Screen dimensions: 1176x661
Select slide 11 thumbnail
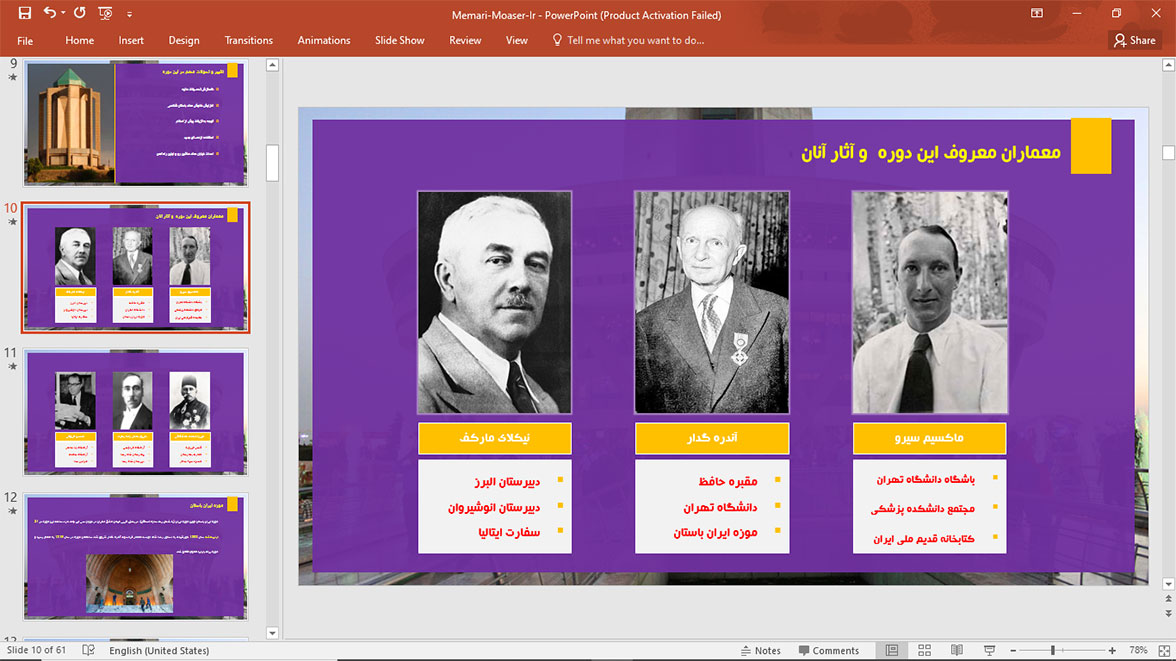click(136, 412)
